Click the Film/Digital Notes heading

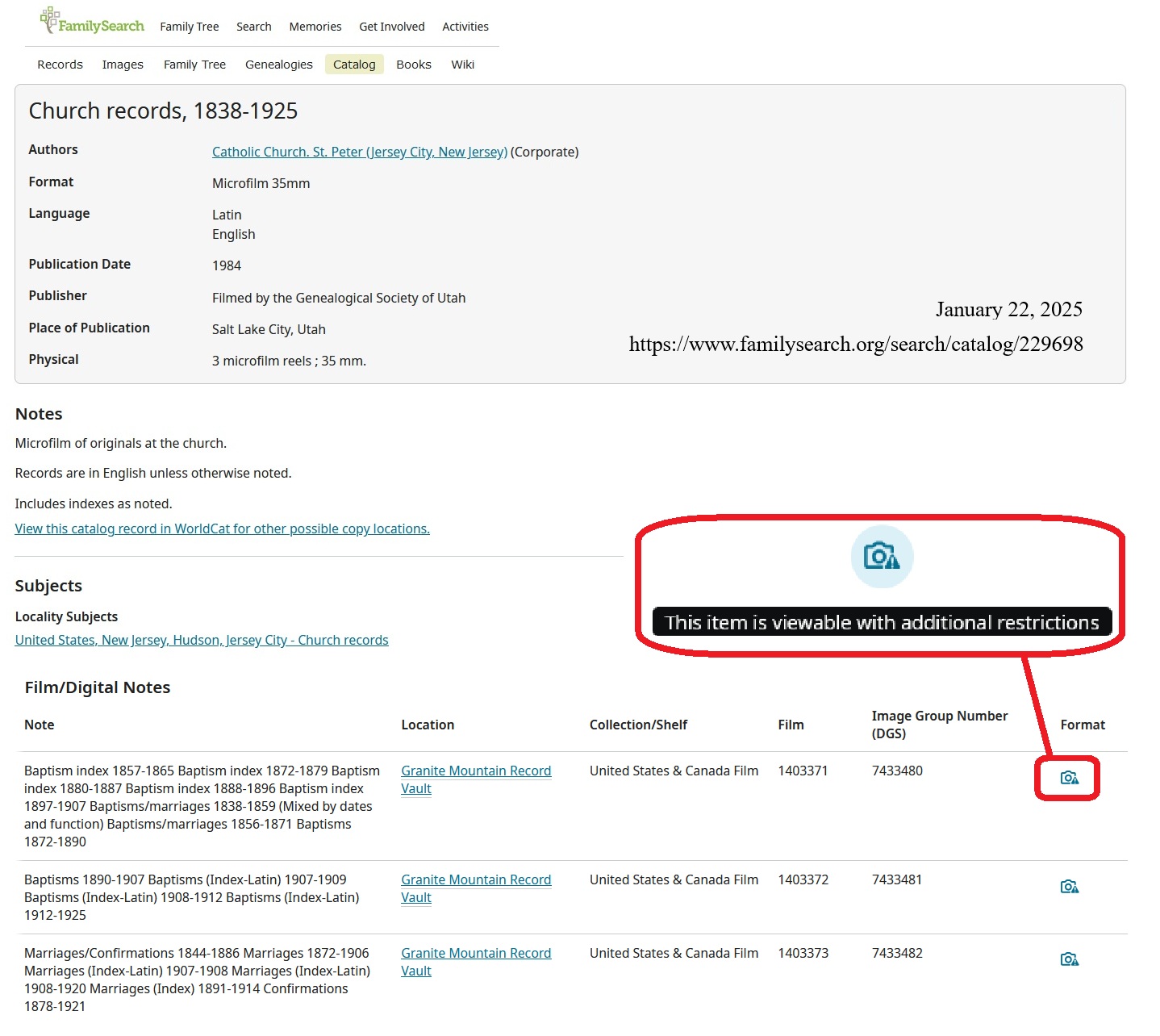(98, 687)
